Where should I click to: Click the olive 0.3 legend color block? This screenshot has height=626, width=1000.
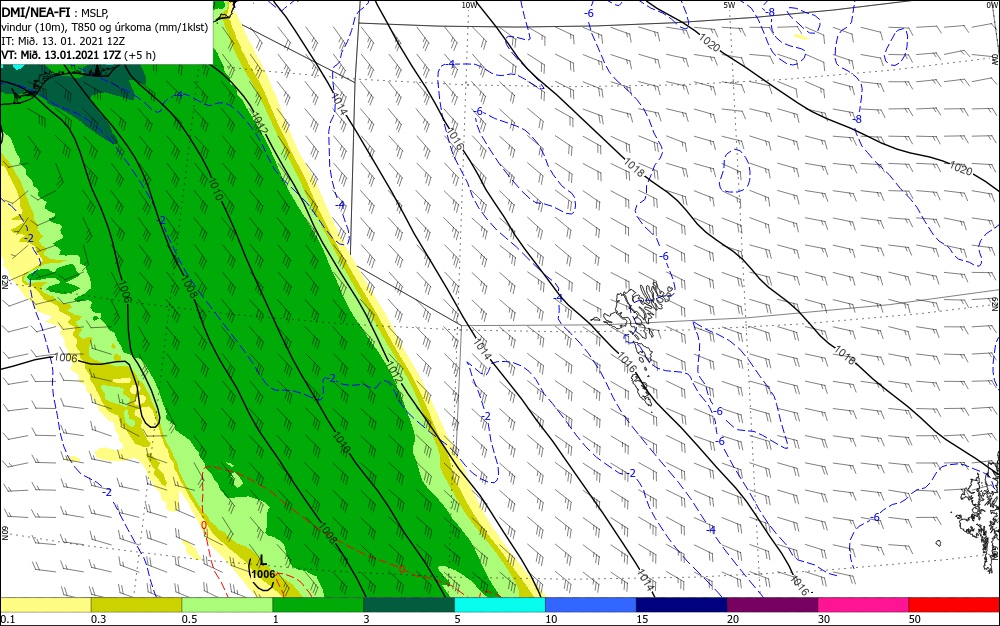click(136, 605)
